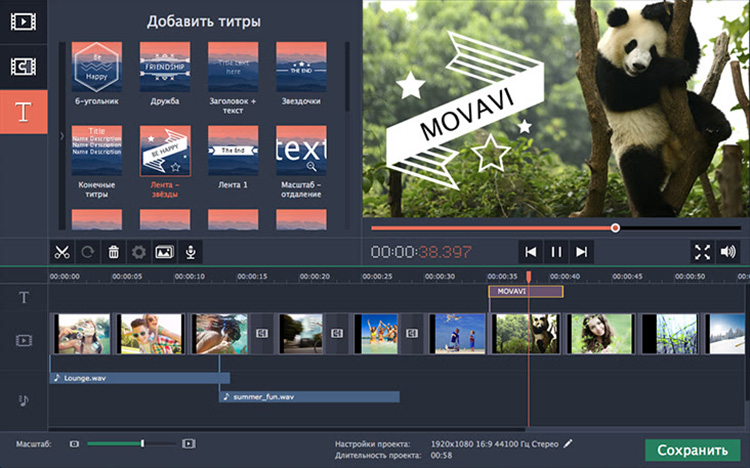Pause the video playback
The height and width of the screenshot is (468, 750).
click(556, 252)
